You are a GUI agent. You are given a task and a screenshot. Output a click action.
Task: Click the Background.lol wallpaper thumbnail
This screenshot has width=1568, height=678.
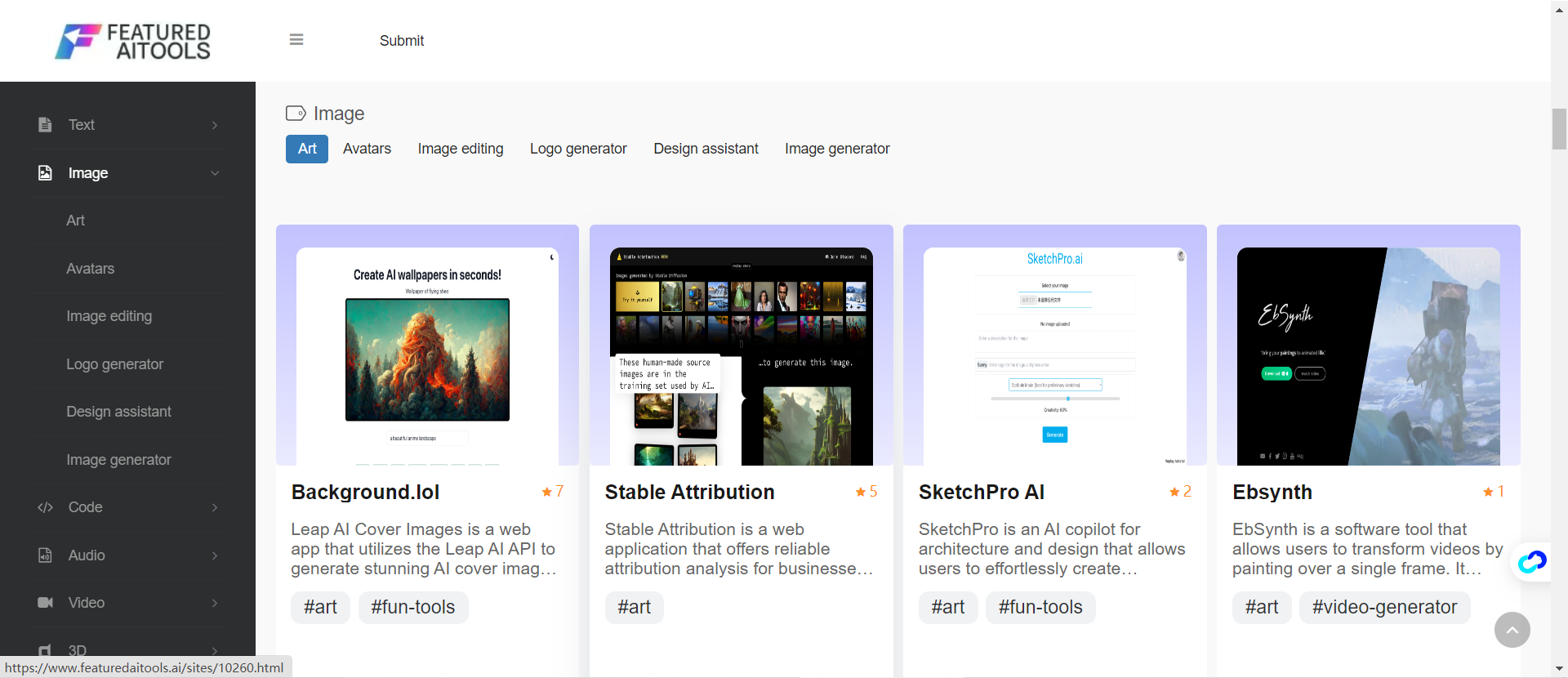coord(427,357)
